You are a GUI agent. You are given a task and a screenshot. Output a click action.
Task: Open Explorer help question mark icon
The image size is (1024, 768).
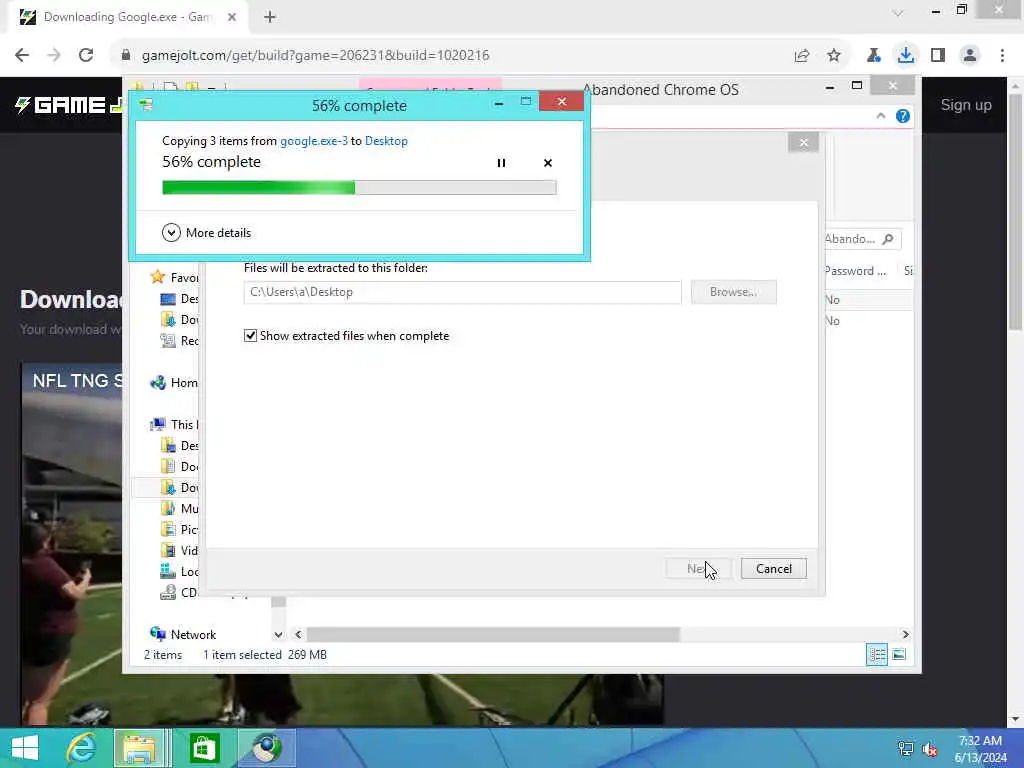pyautogui.click(x=903, y=116)
